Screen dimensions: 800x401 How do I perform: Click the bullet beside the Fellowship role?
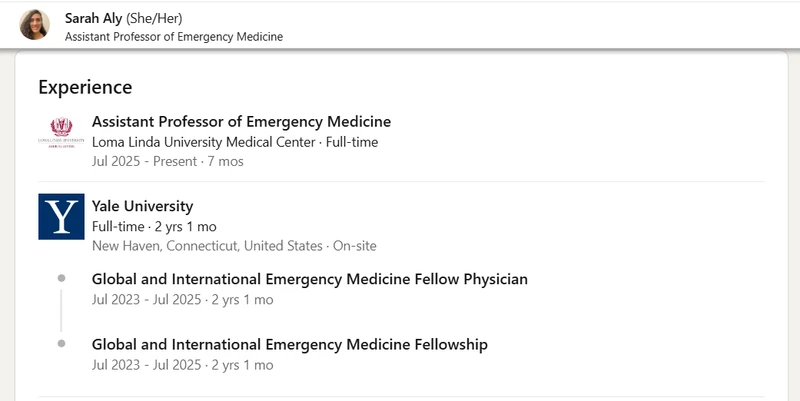click(61, 343)
